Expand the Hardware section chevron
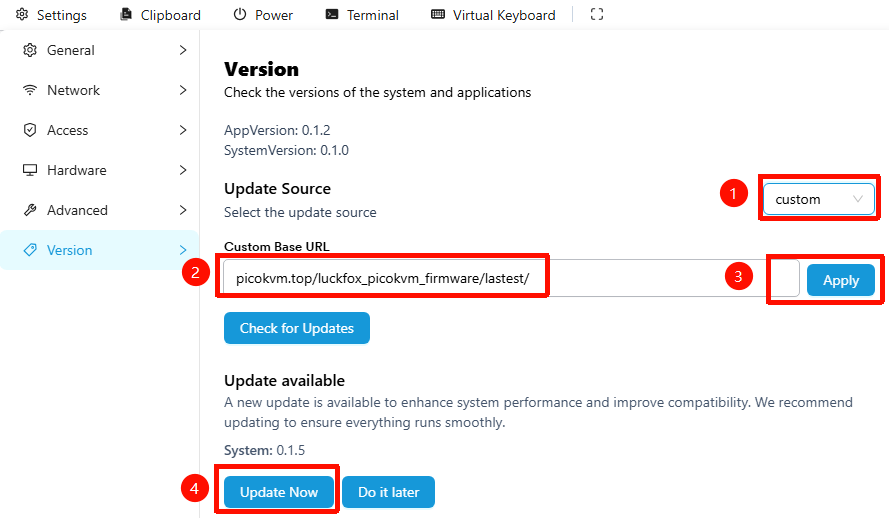The height and width of the screenshot is (518, 889). 183,170
